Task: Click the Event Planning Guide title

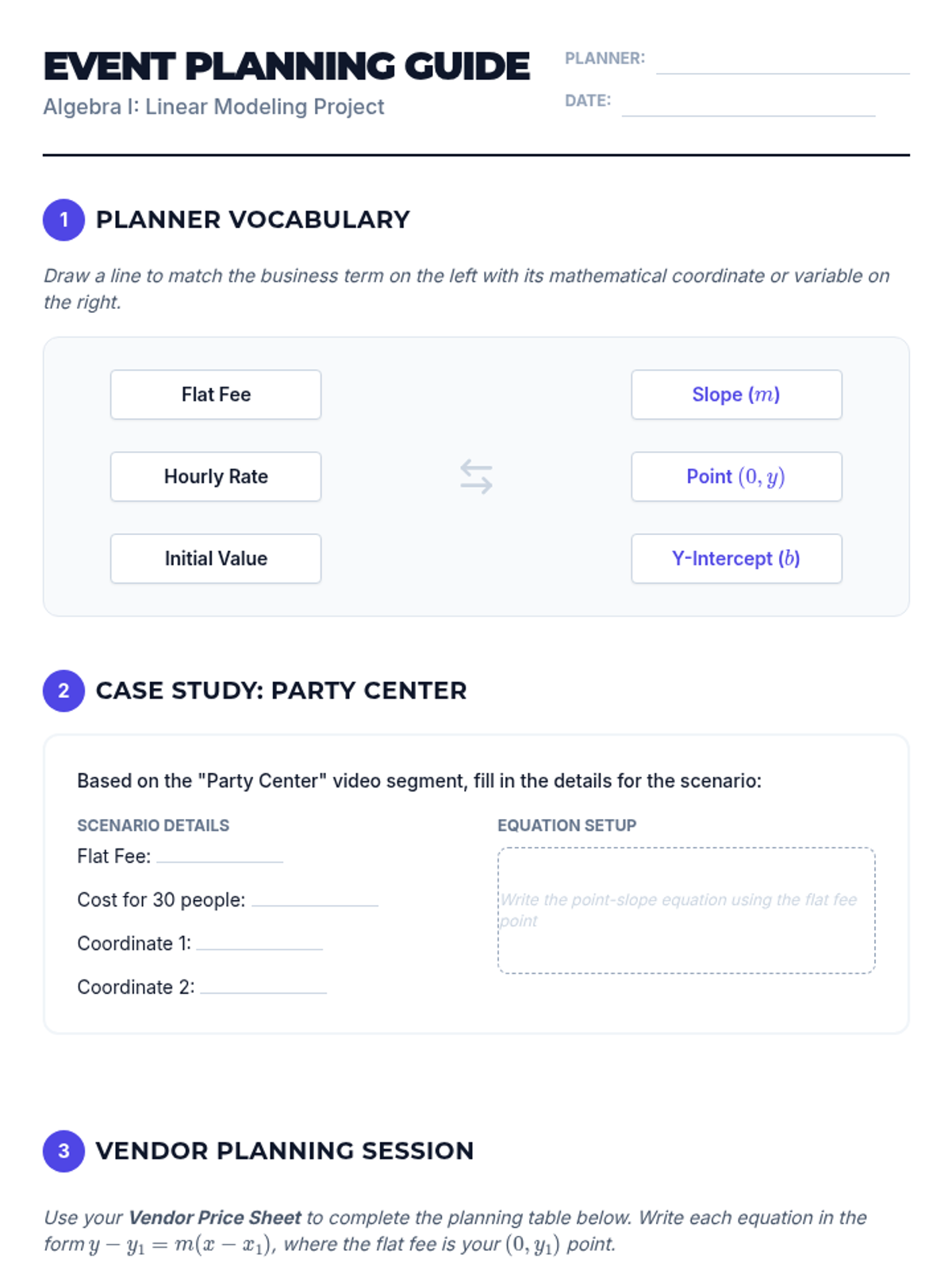Action: pyautogui.click(x=286, y=66)
